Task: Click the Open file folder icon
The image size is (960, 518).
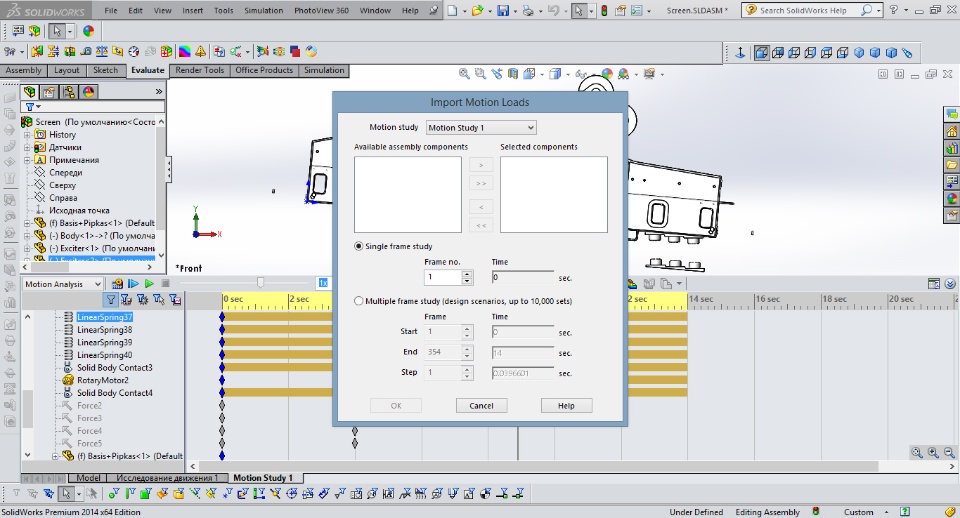Action: [478, 10]
